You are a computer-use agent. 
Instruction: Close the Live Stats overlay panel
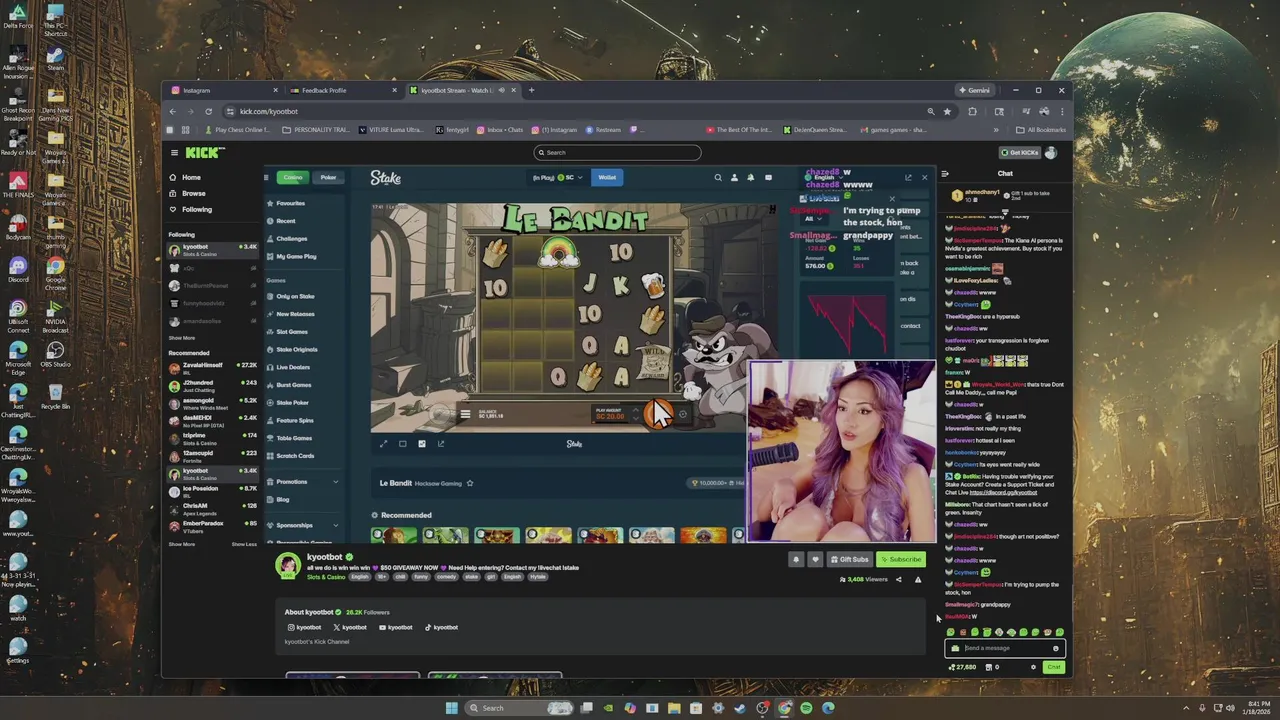coord(892,199)
